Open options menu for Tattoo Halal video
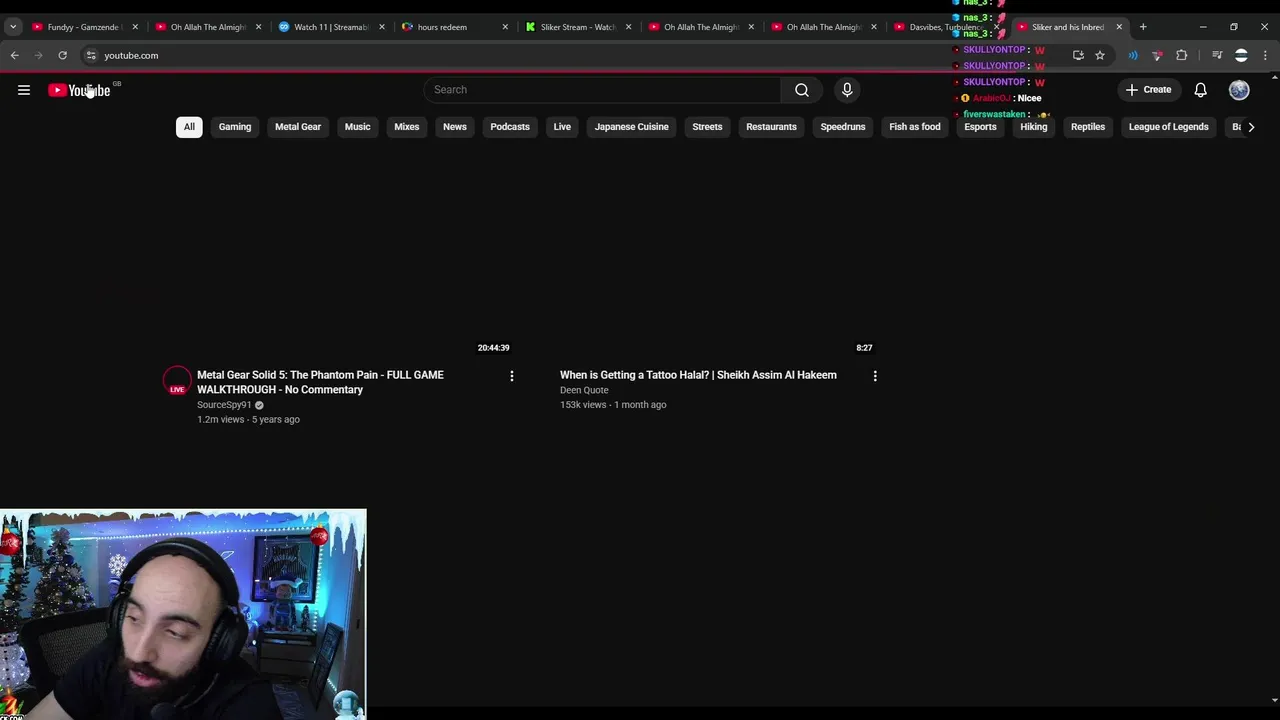Image resolution: width=1280 pixels, height=720 pixels. tap(875, 376)
